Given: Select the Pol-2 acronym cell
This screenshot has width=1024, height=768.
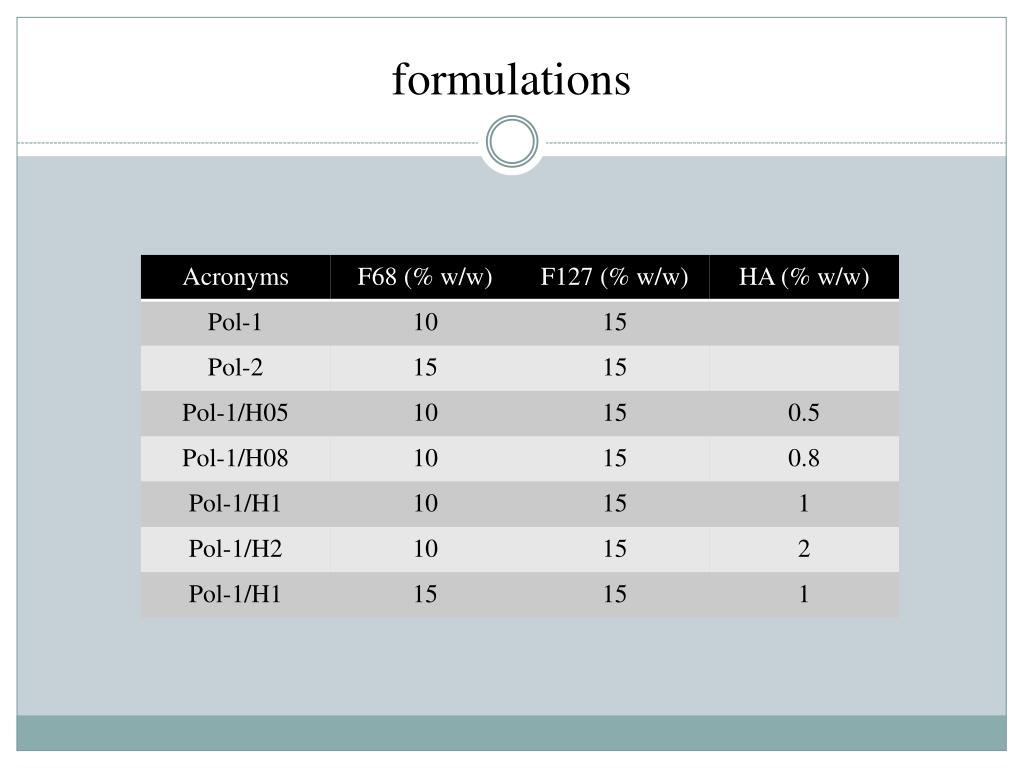Looking at the screenshot, I should [x=236, y=368].
